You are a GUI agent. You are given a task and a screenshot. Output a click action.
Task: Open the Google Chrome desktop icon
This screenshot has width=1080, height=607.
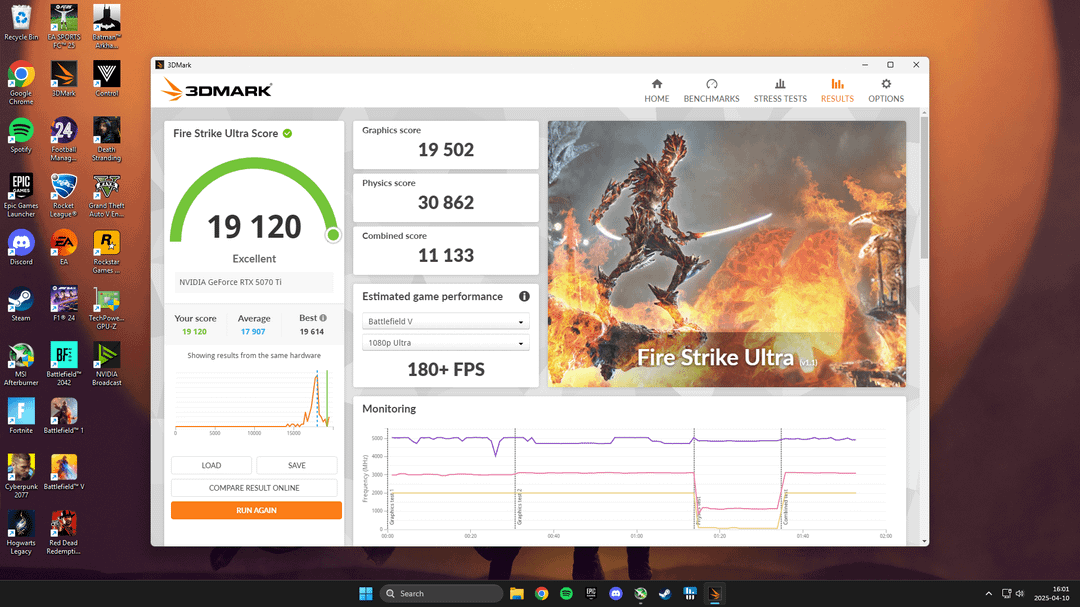click(x=21, y=83)
